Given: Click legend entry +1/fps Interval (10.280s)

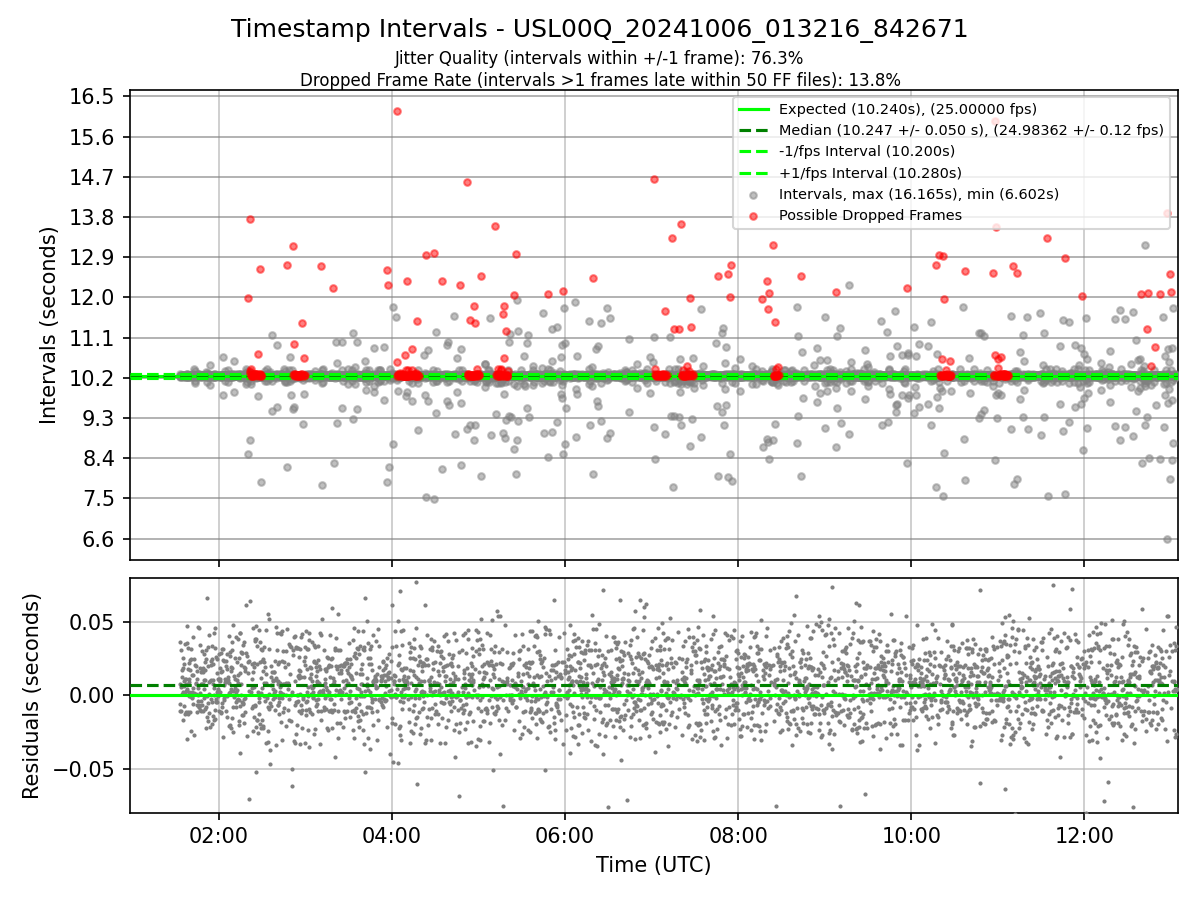Looking at the screenshot, I should tap(870, 172).
